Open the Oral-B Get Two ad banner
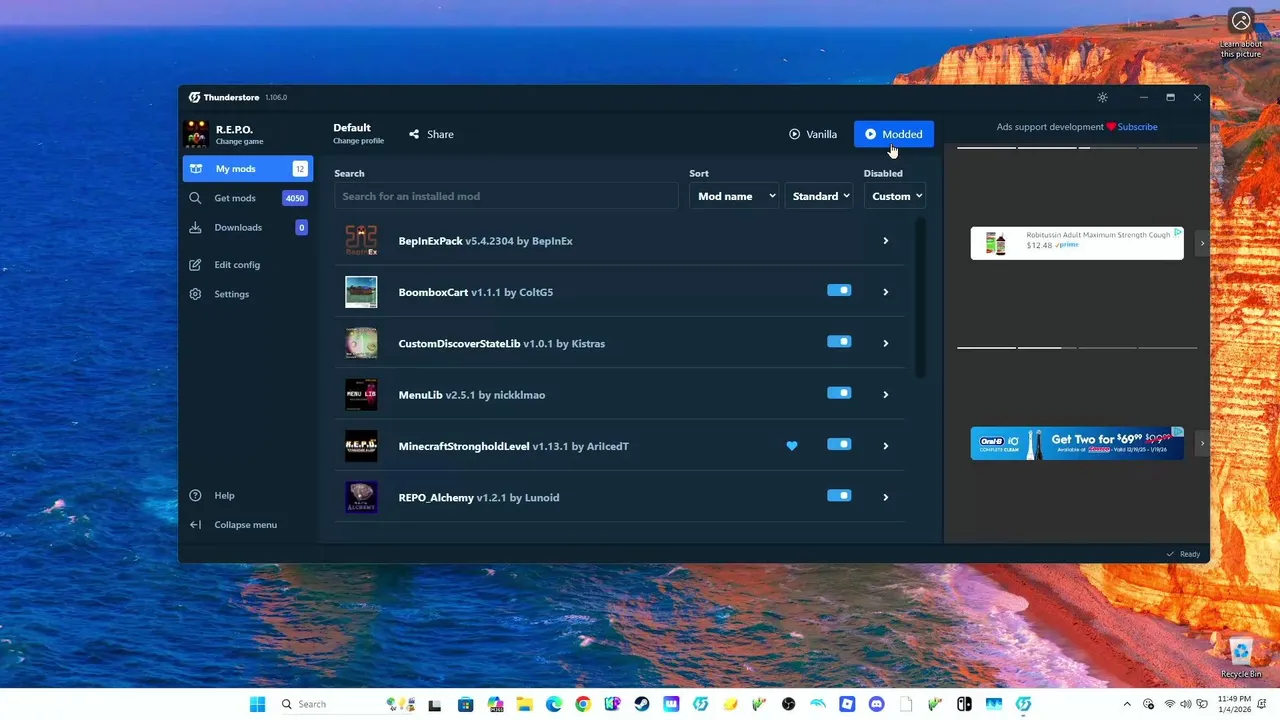1280x720 pixels. 1077,443
